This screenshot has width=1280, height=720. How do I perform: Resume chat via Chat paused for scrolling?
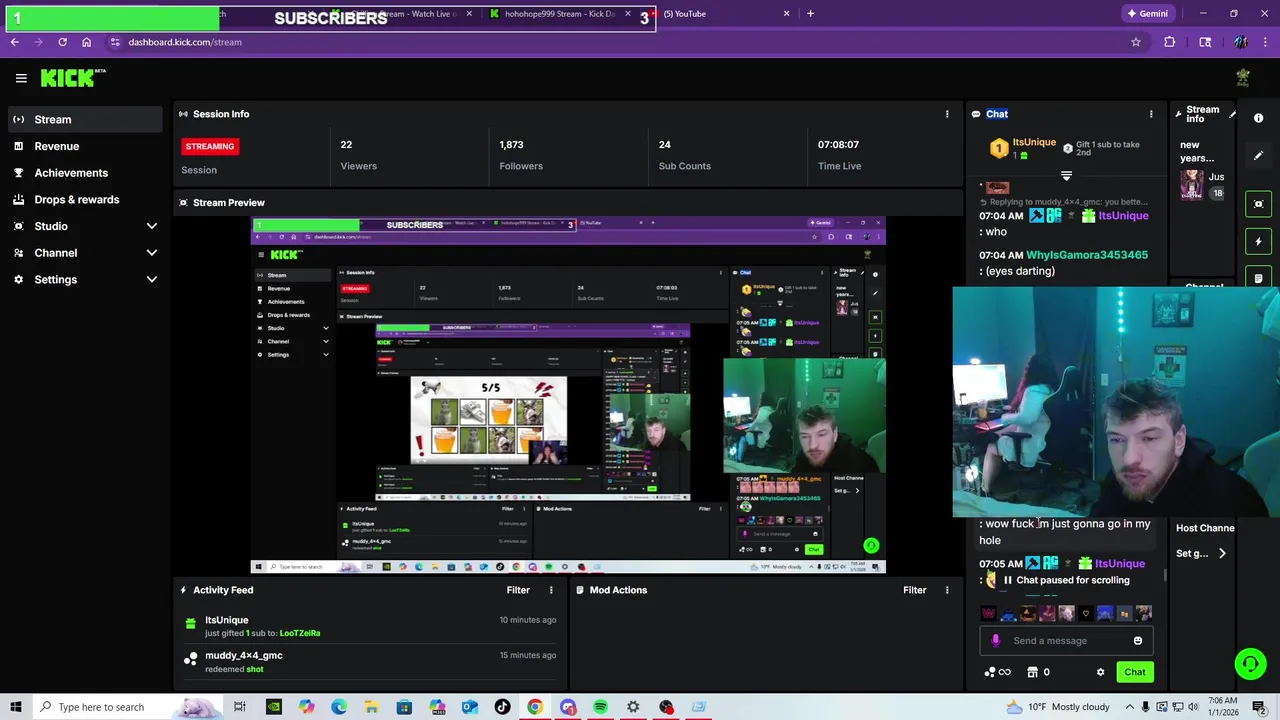coord(1066,580)
